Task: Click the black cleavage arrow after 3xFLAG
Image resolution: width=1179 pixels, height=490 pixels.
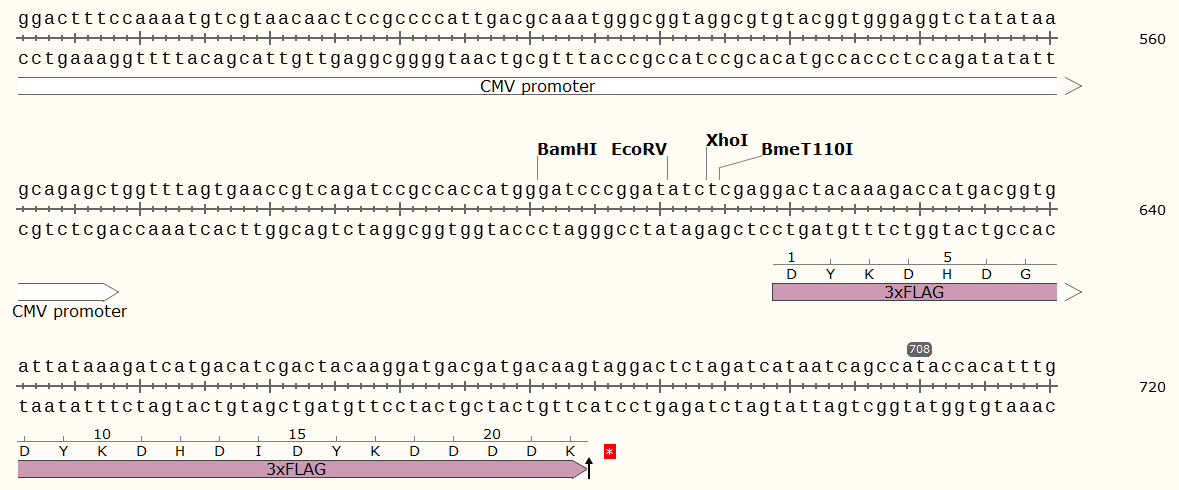Action: click(589, 467)
